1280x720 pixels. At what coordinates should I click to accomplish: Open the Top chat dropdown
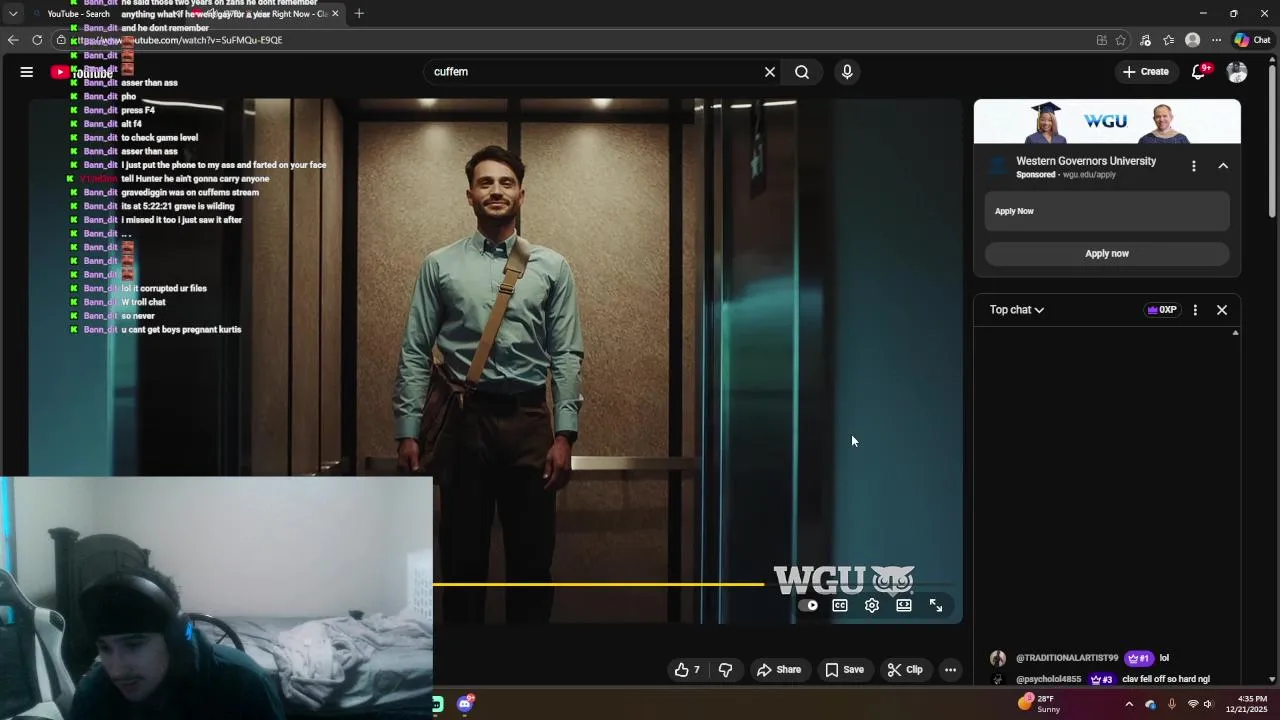[1017, 310]
